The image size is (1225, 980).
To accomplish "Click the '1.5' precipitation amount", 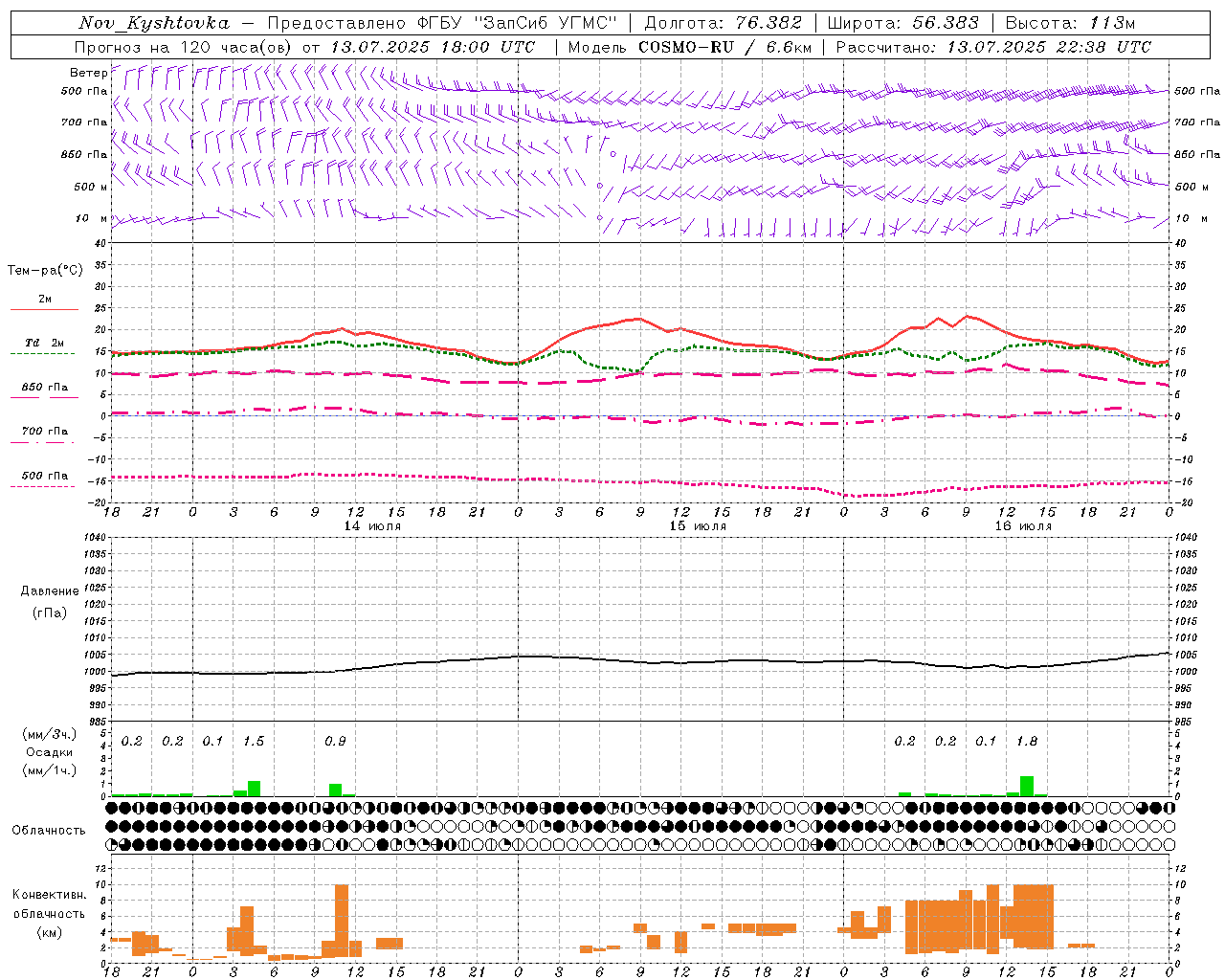I will point(254,742).
